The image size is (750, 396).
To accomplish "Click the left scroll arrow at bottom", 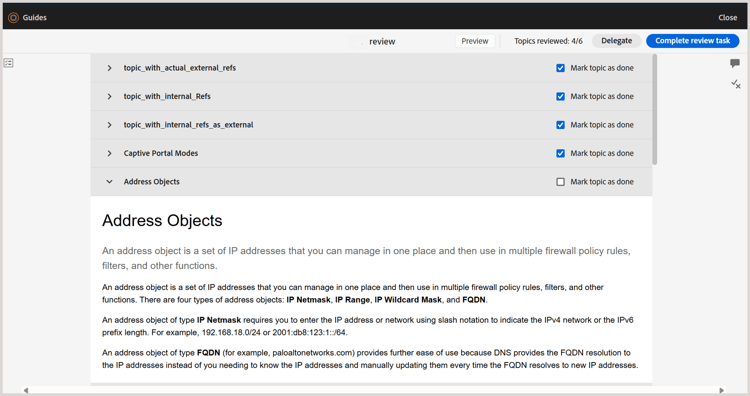I will point(26,390).
